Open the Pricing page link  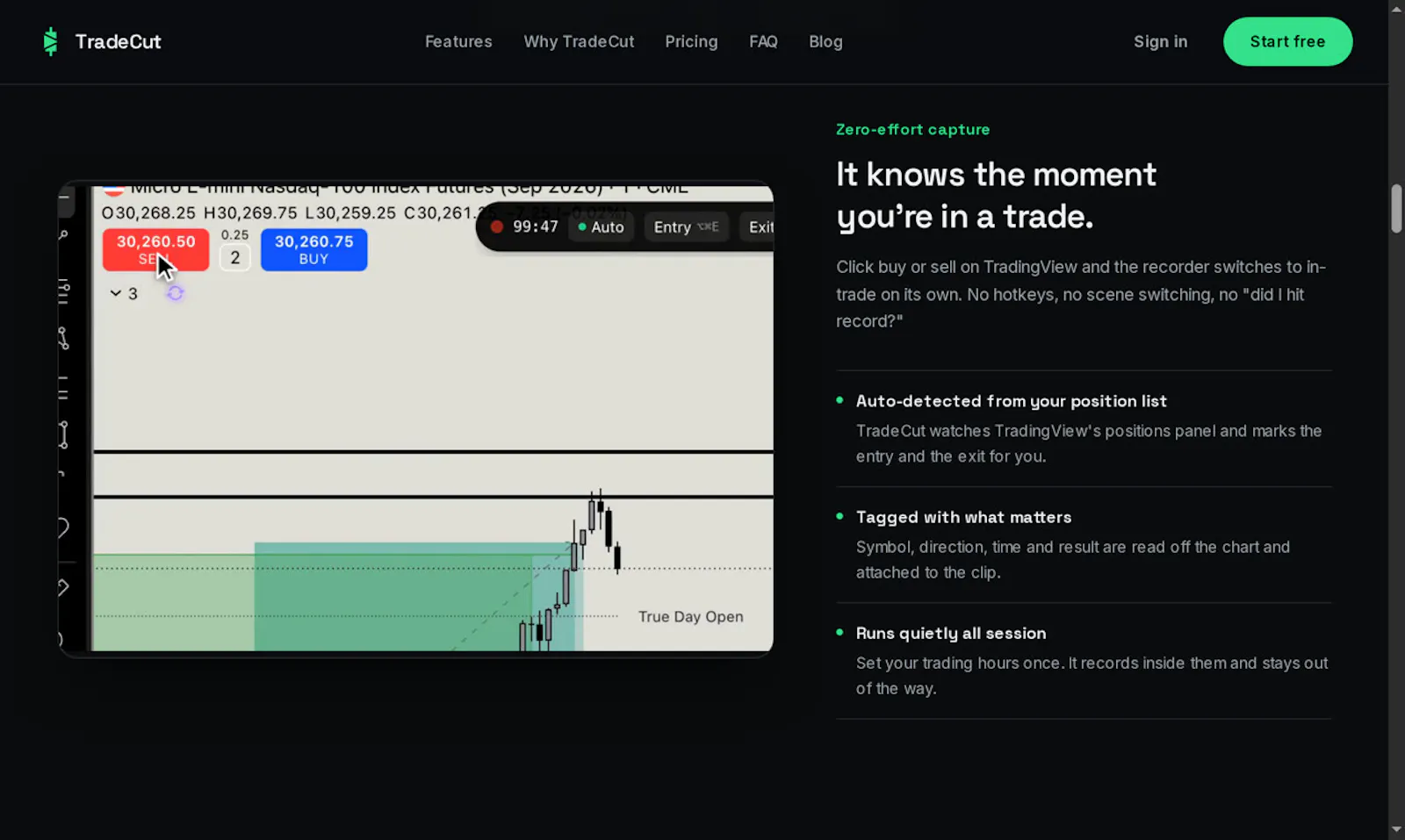click(x=691, y=41)
